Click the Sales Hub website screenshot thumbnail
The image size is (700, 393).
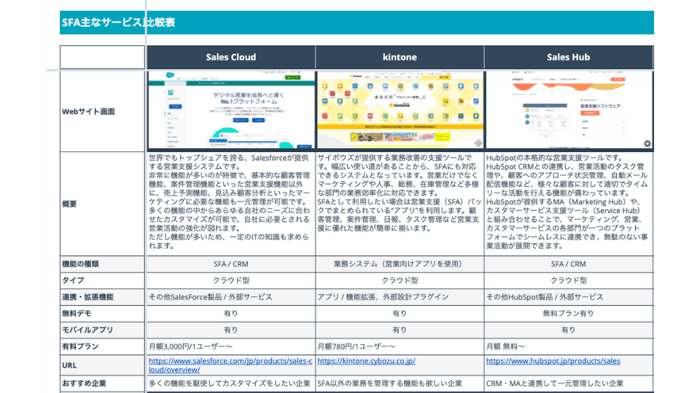(569, 110)
